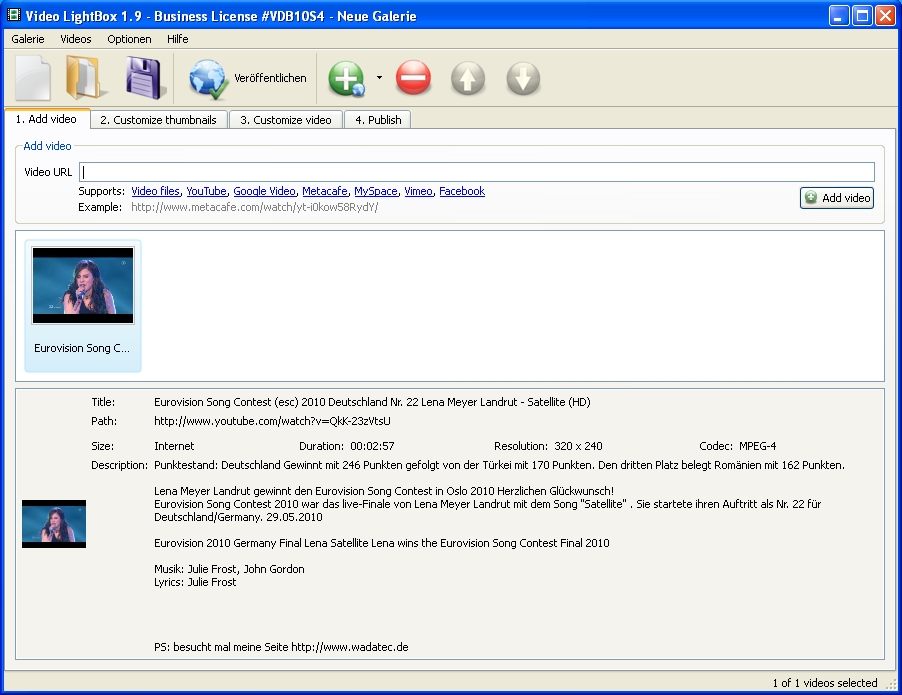
Task: Remove video with the red minus icon
Action: [413, 78]
